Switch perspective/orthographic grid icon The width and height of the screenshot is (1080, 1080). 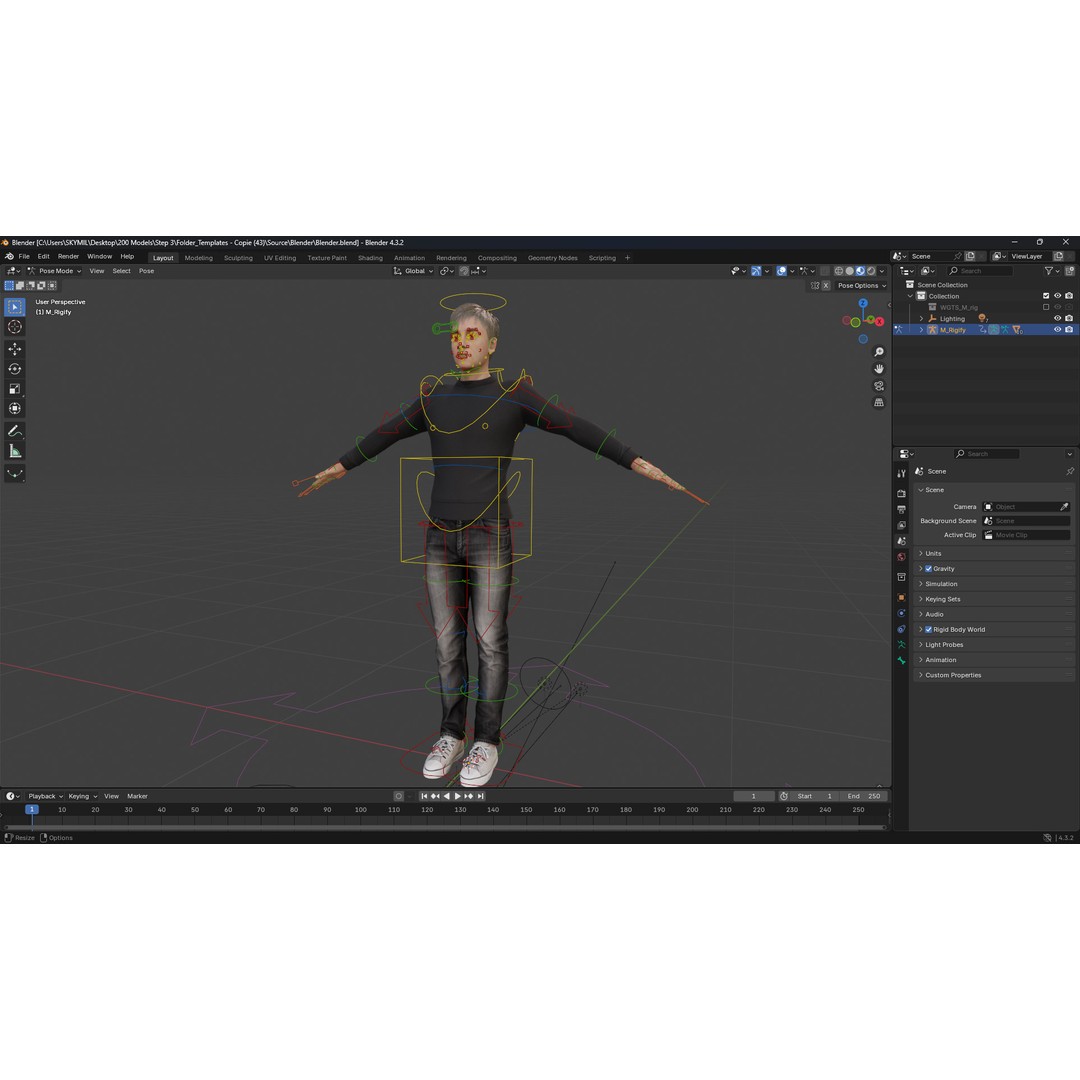[x=879, y=402]
